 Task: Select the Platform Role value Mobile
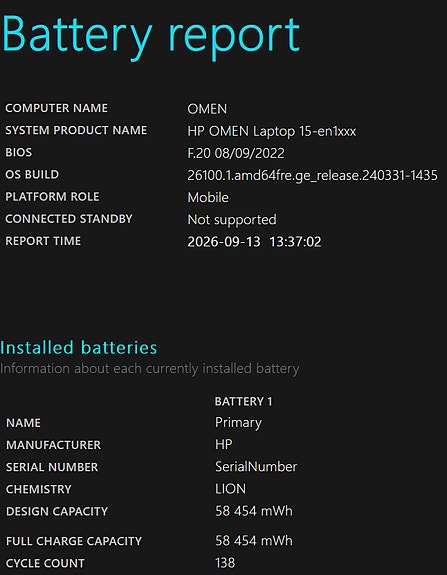coord(208,198)
